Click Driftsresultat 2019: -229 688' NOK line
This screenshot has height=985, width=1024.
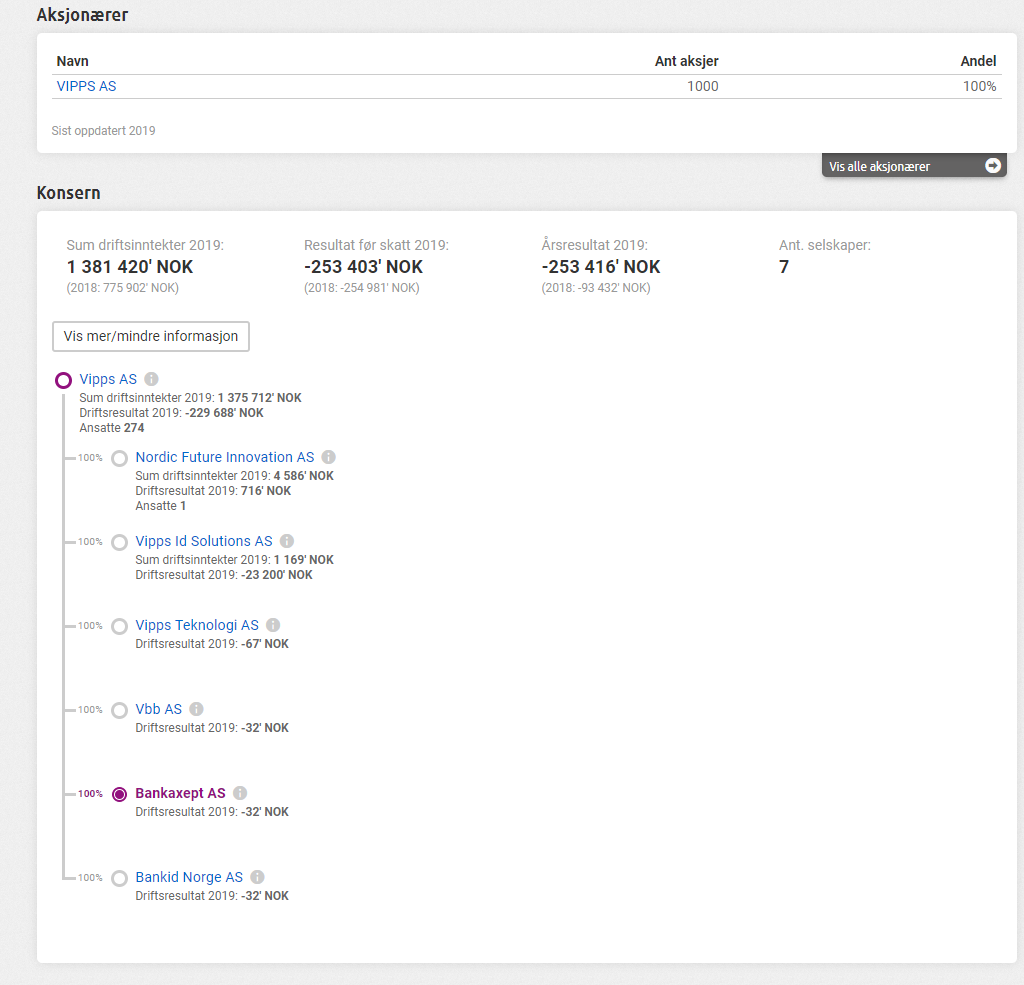tap(172, 413)
